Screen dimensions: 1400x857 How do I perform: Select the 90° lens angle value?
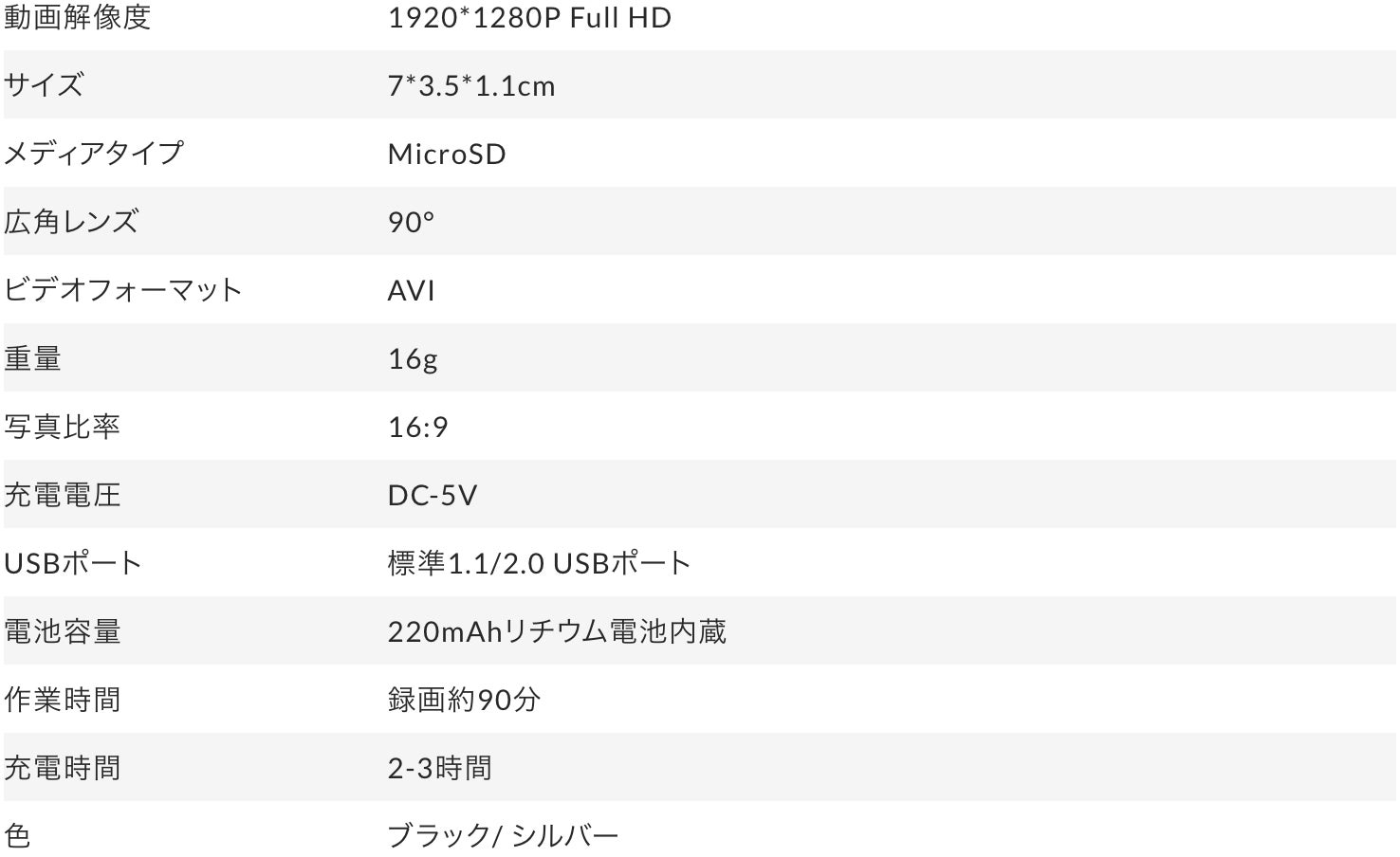coord(411,223)
